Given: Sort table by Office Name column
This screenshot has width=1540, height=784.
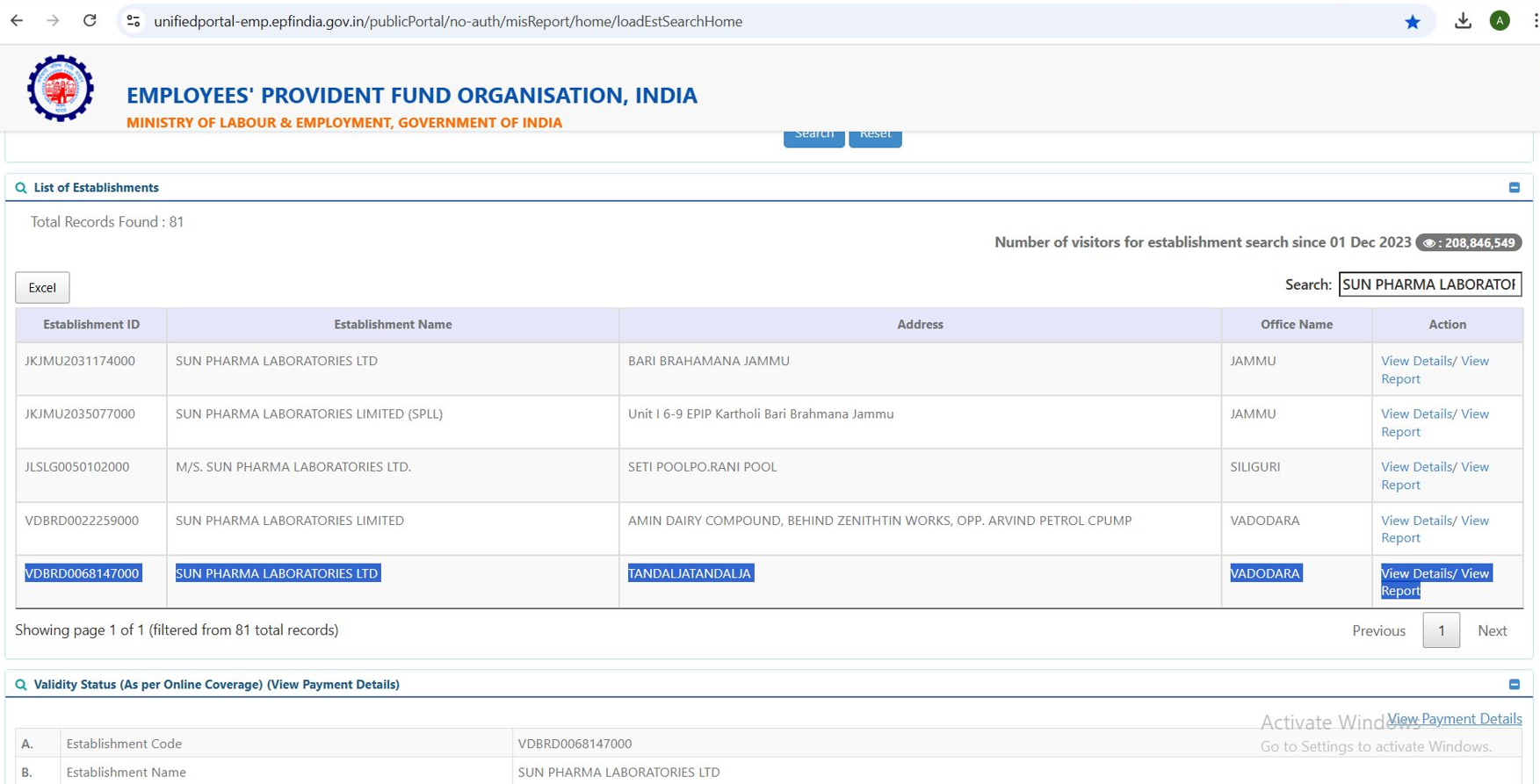Looking at the screenshot, I should click(x=1297, y=325).
